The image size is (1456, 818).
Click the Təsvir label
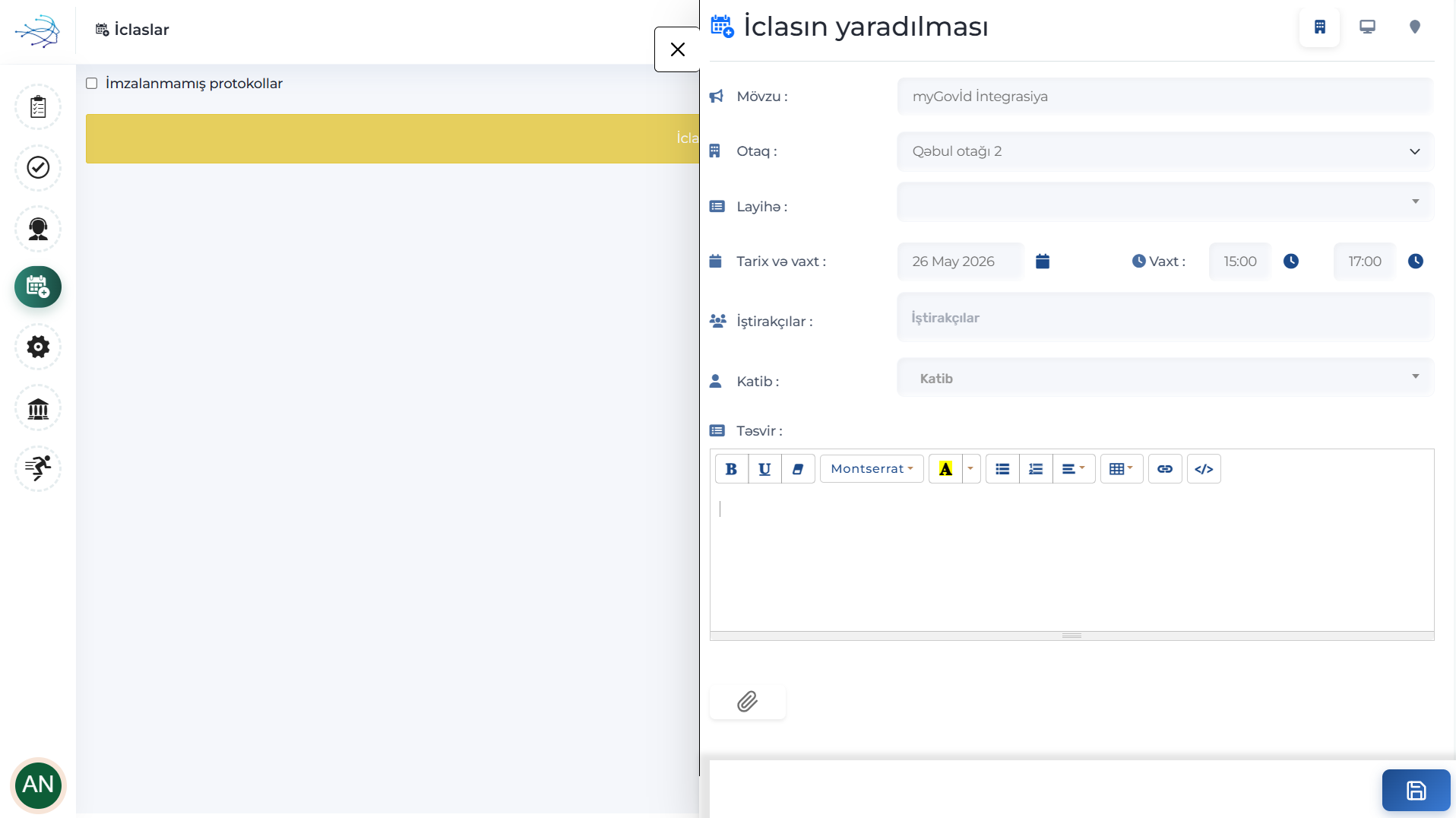[759, 431]
